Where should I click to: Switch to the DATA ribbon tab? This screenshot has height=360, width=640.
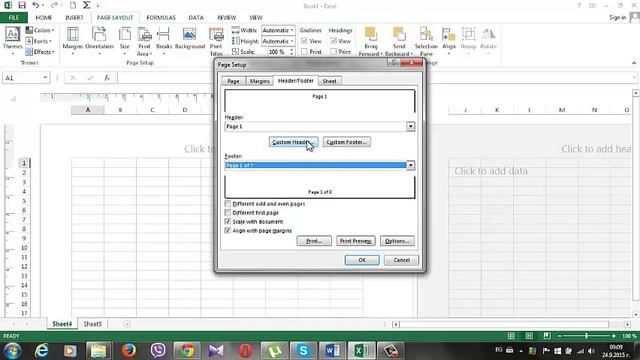196,18
